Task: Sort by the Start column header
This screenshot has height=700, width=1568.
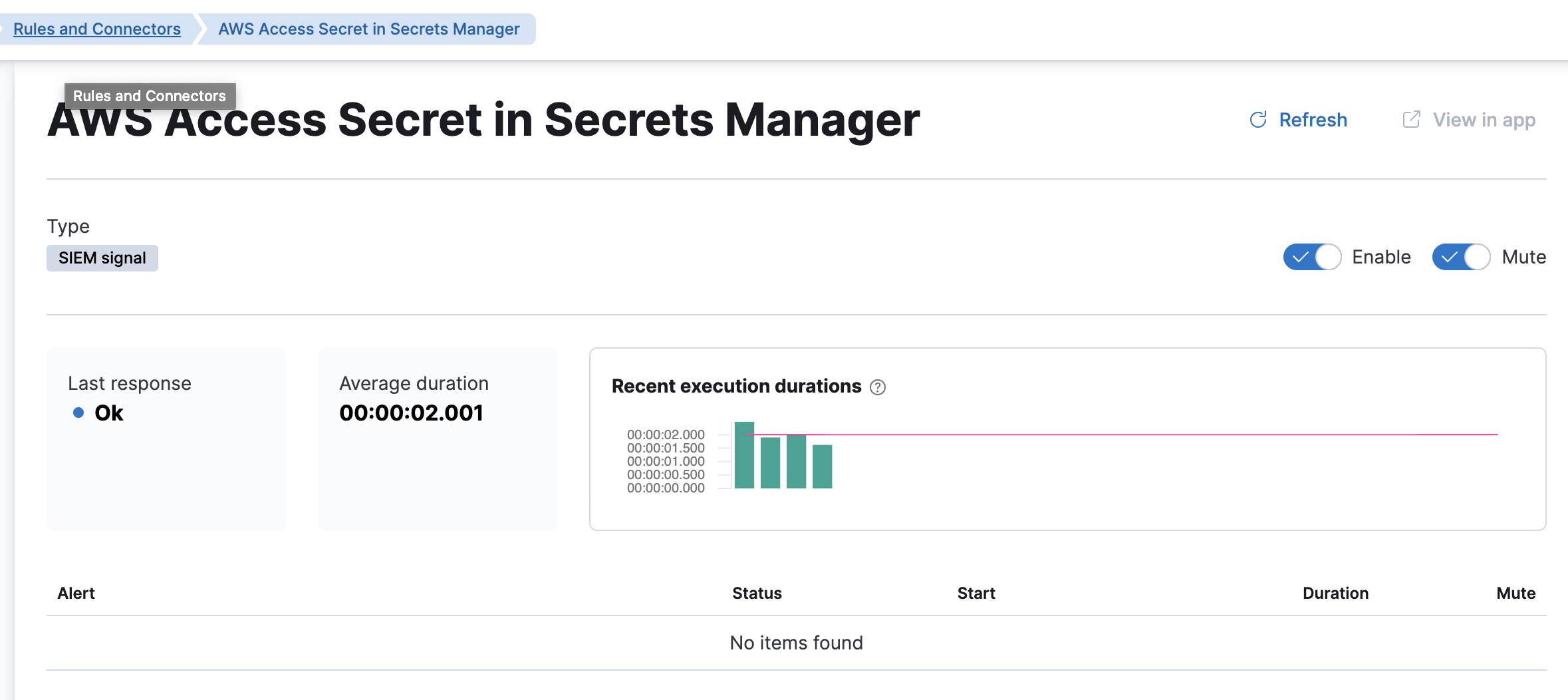Action: 976,593
